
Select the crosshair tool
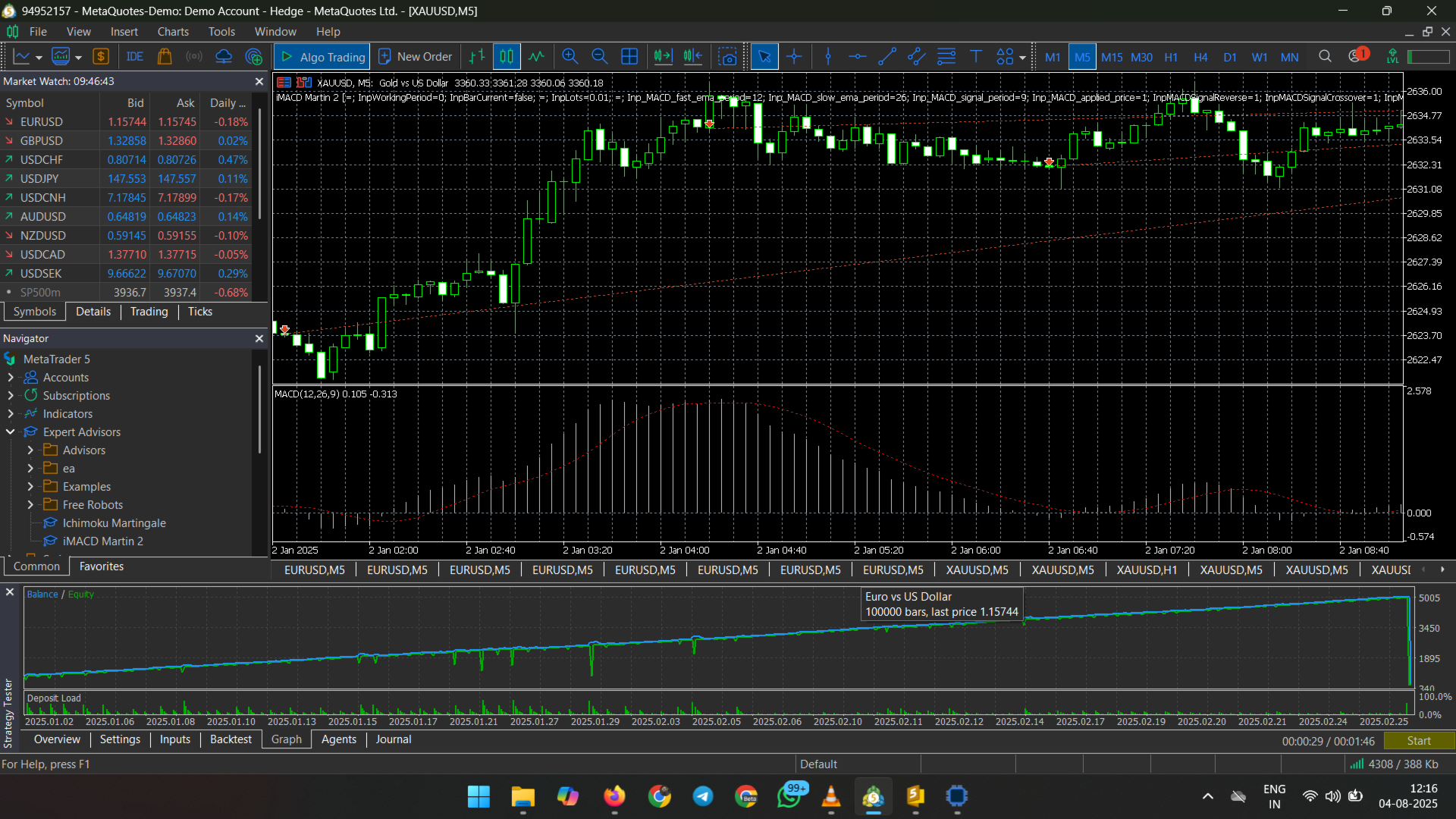[x=794, y=57]
